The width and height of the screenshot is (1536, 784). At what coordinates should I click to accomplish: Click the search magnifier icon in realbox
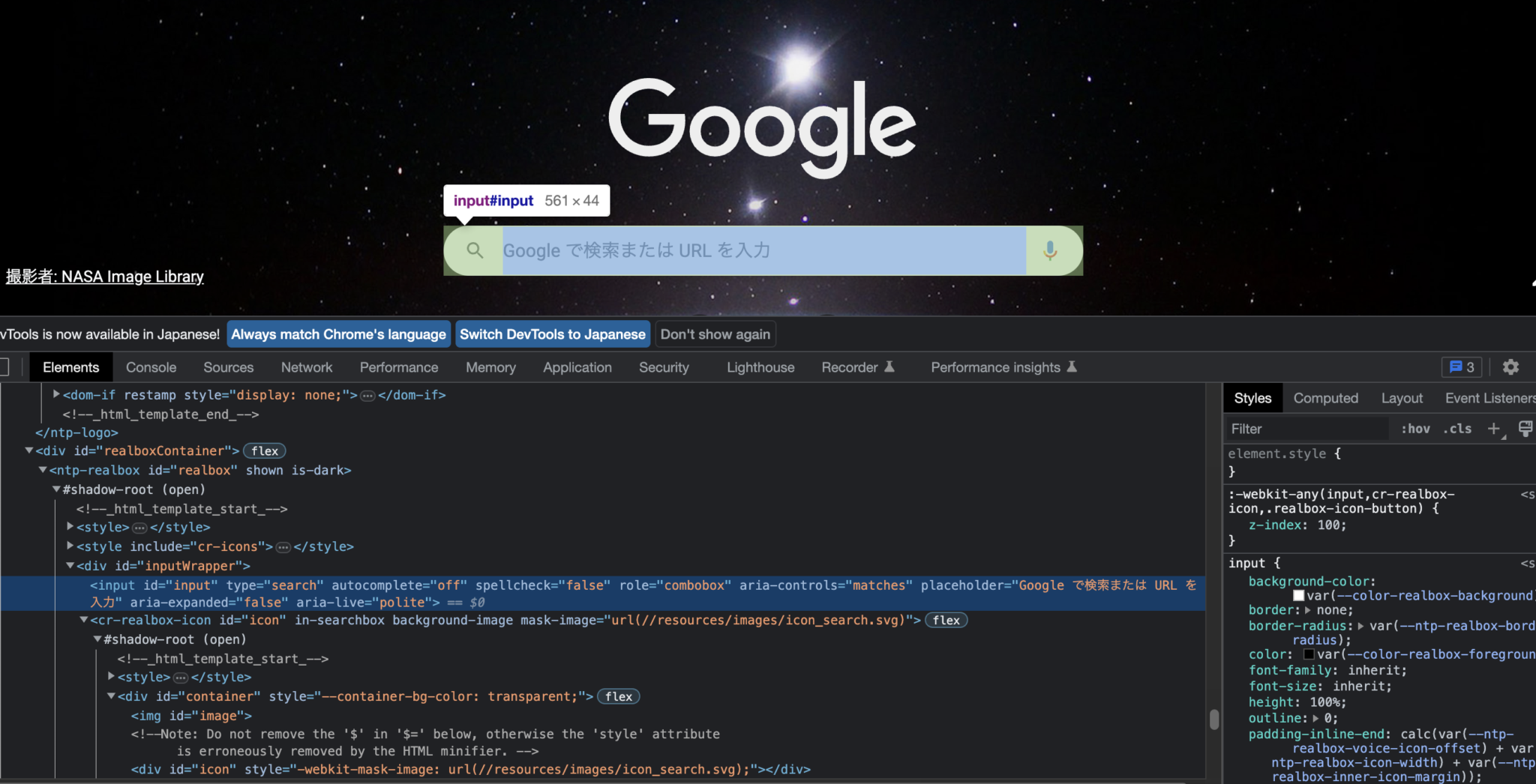point(475,250)
